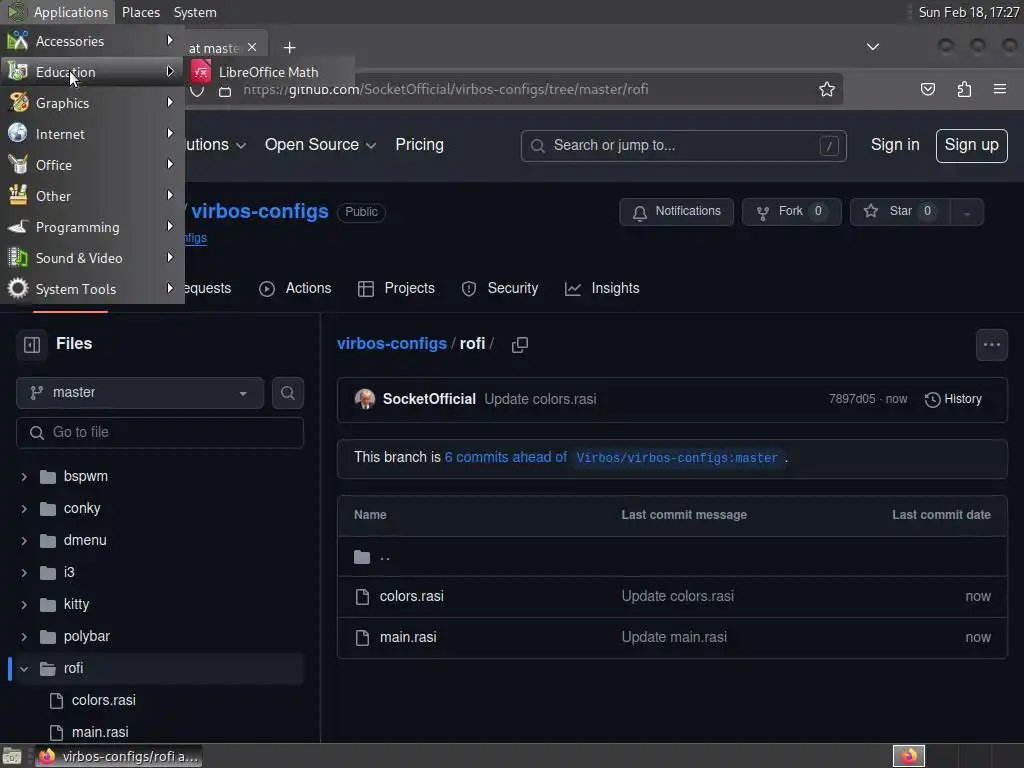
Task: Open the SocketOfficial author link
Action: click(429, 399)
